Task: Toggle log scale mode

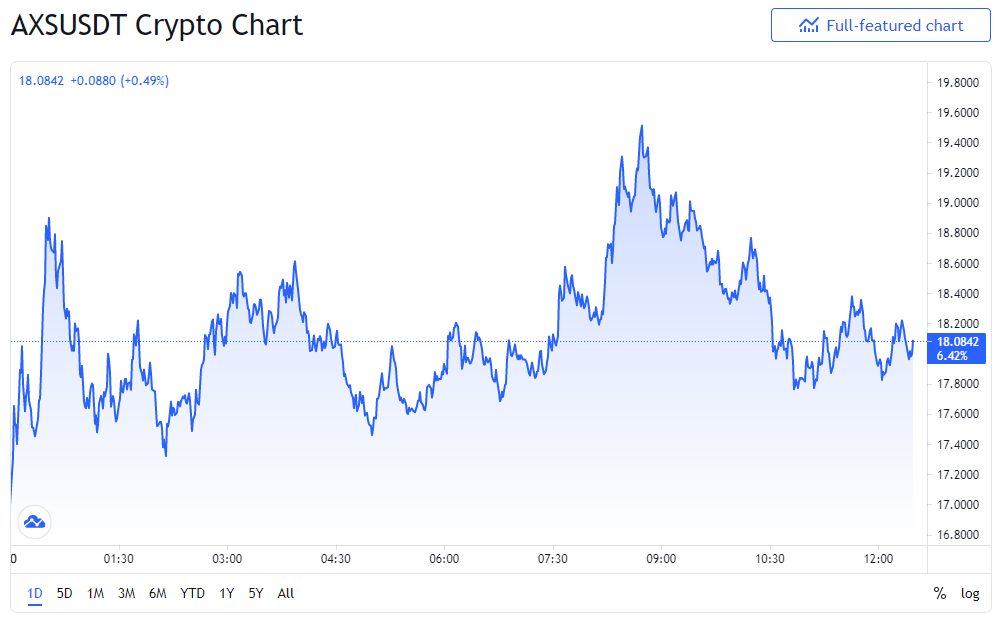Action: pos(970,593)
